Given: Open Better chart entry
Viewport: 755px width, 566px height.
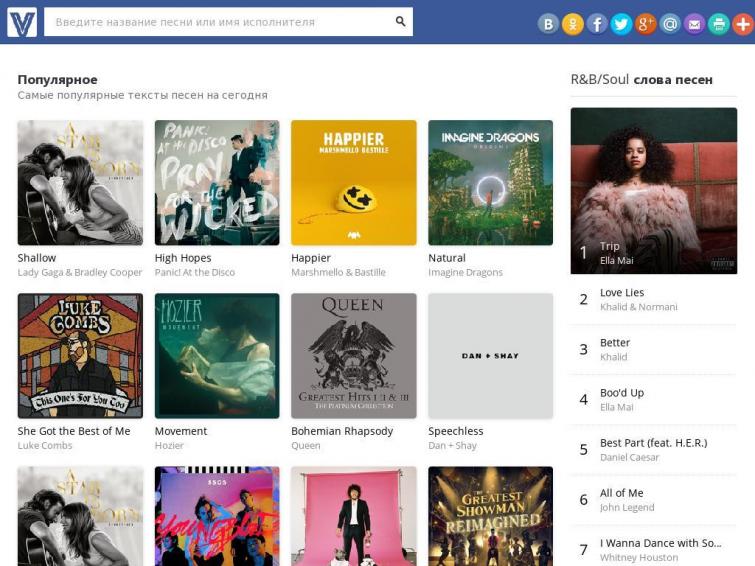Looking at the screenshot, I should 614,342.
